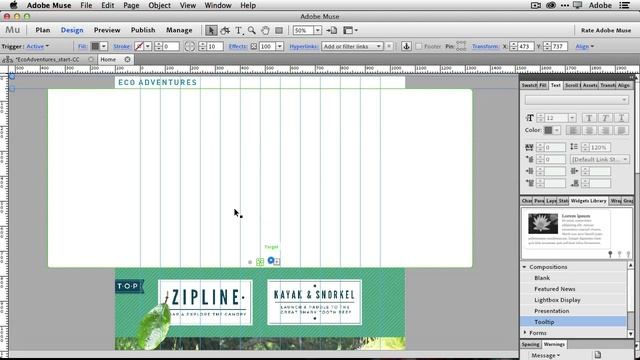The height and width of the screenshot is (360, 640).
Task: Click the tooltip composition options icon on canvas
Action: 271,260
